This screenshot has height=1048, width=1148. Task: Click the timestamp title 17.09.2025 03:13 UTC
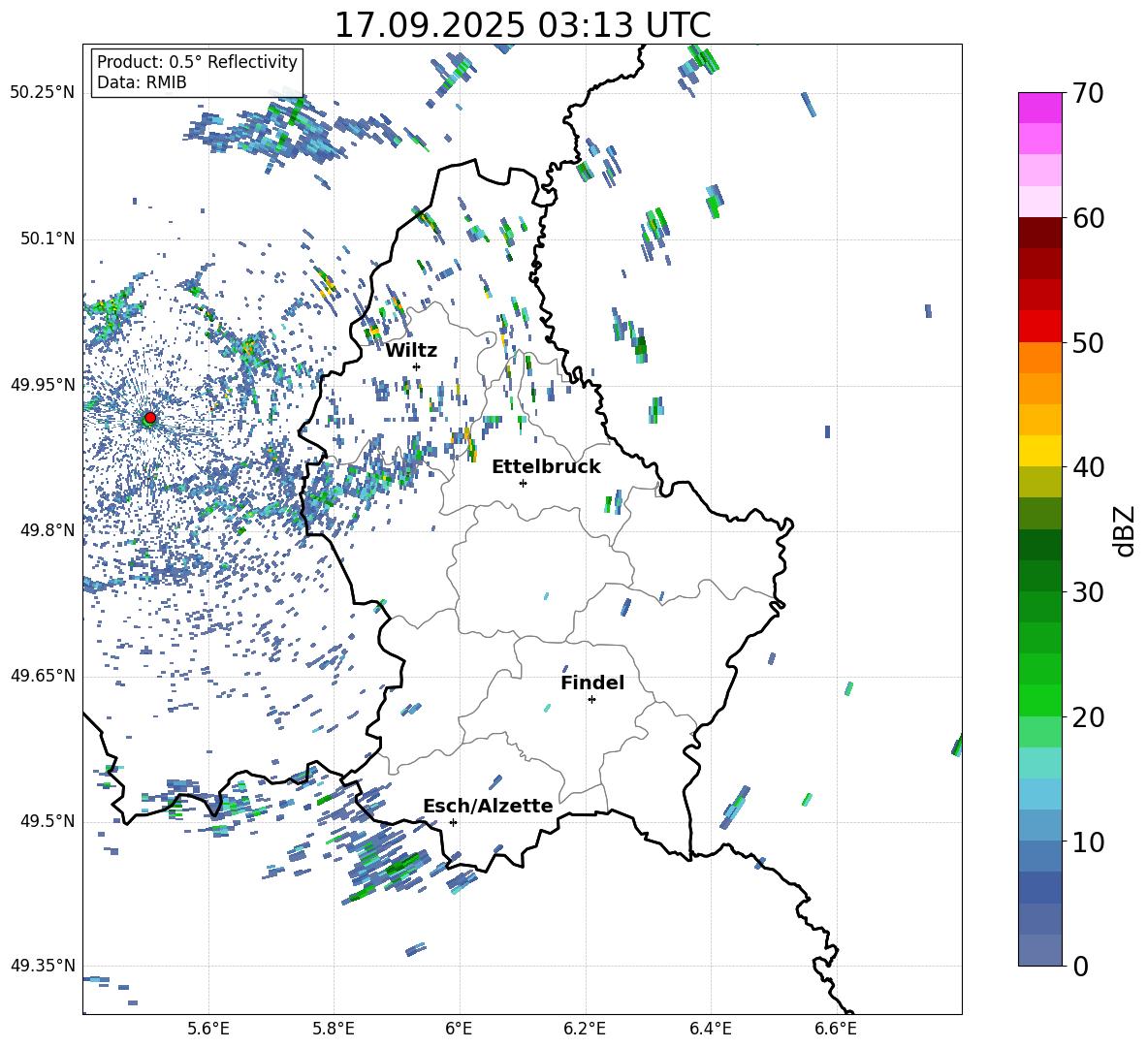tap(522, 25)
